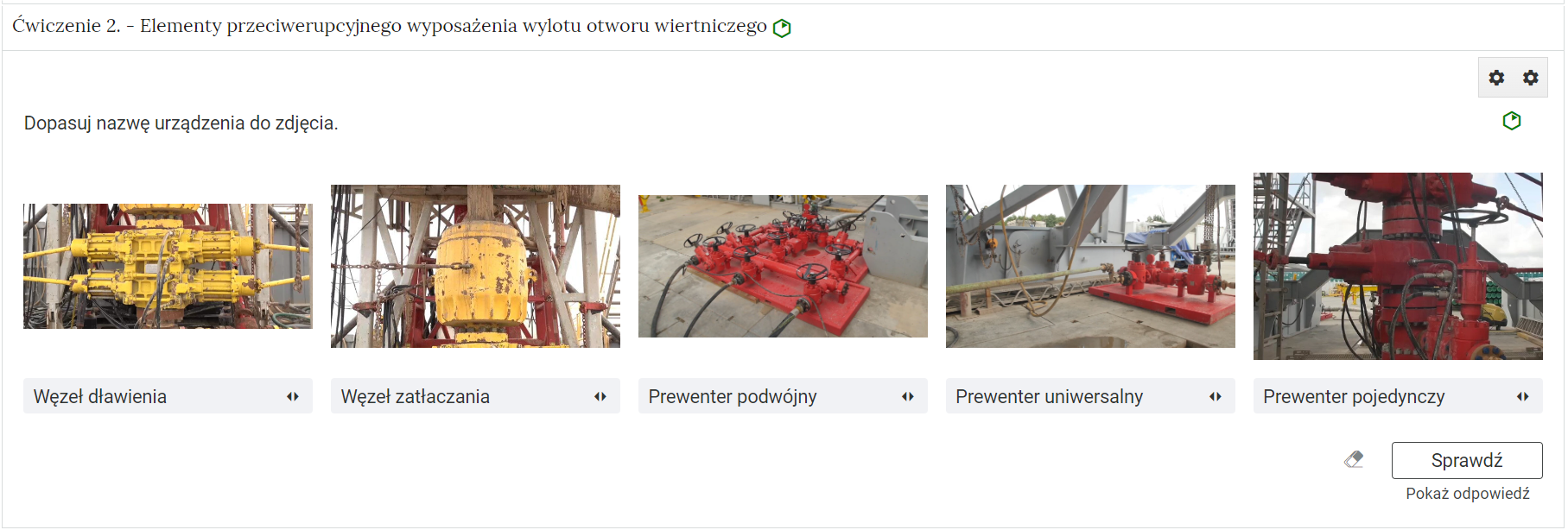Viewport: 1568px width, 530px height.
Task: Click the green hexagon icon beside the exercise title
Action: pyautogui.click(x=782, y=28)
